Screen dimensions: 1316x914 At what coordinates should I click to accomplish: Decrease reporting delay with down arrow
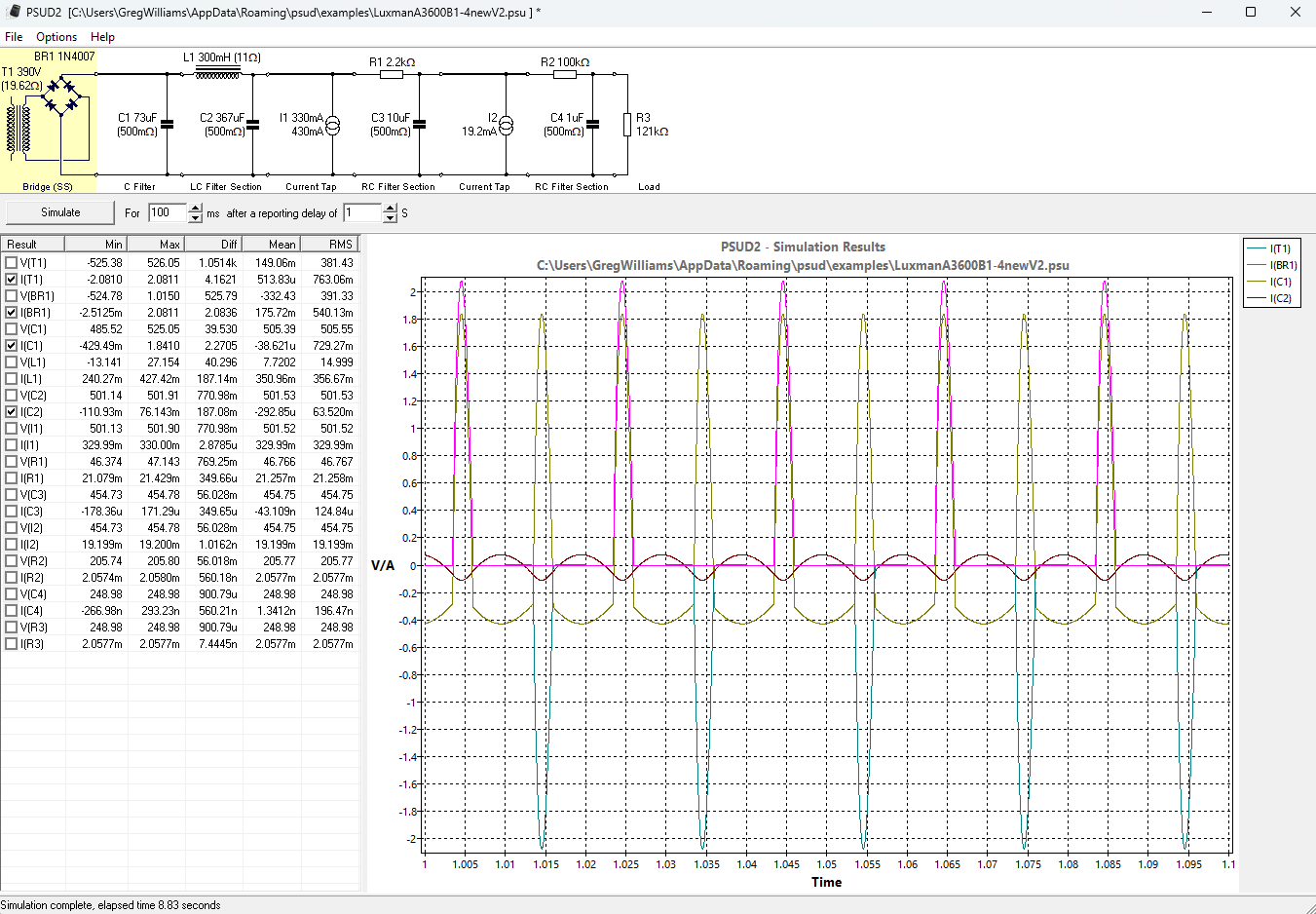point(391,217)
